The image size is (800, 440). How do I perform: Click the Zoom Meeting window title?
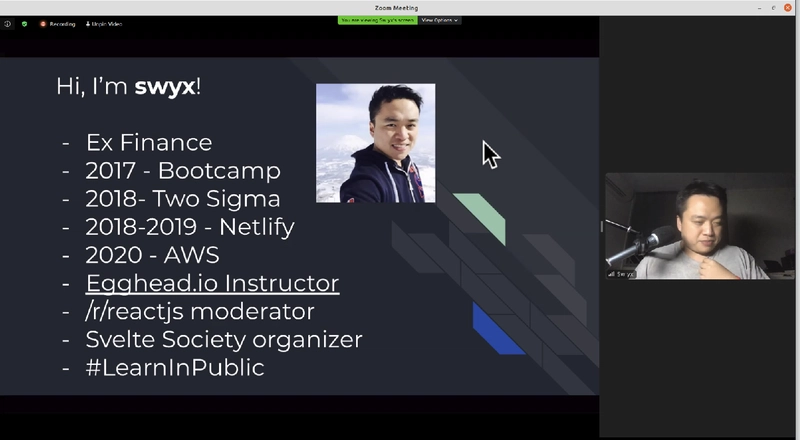pyautogui.click(x=400, y=7)
